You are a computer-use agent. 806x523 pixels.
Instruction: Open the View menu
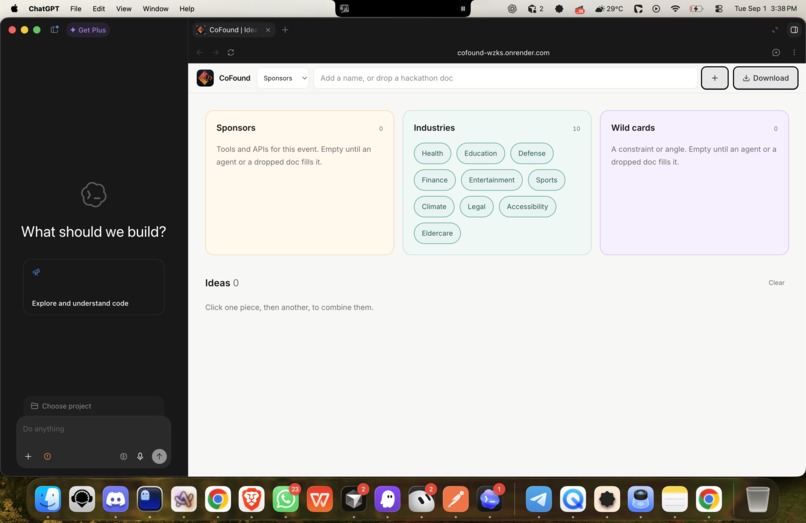pyautogui.click(x=123, y=9)
